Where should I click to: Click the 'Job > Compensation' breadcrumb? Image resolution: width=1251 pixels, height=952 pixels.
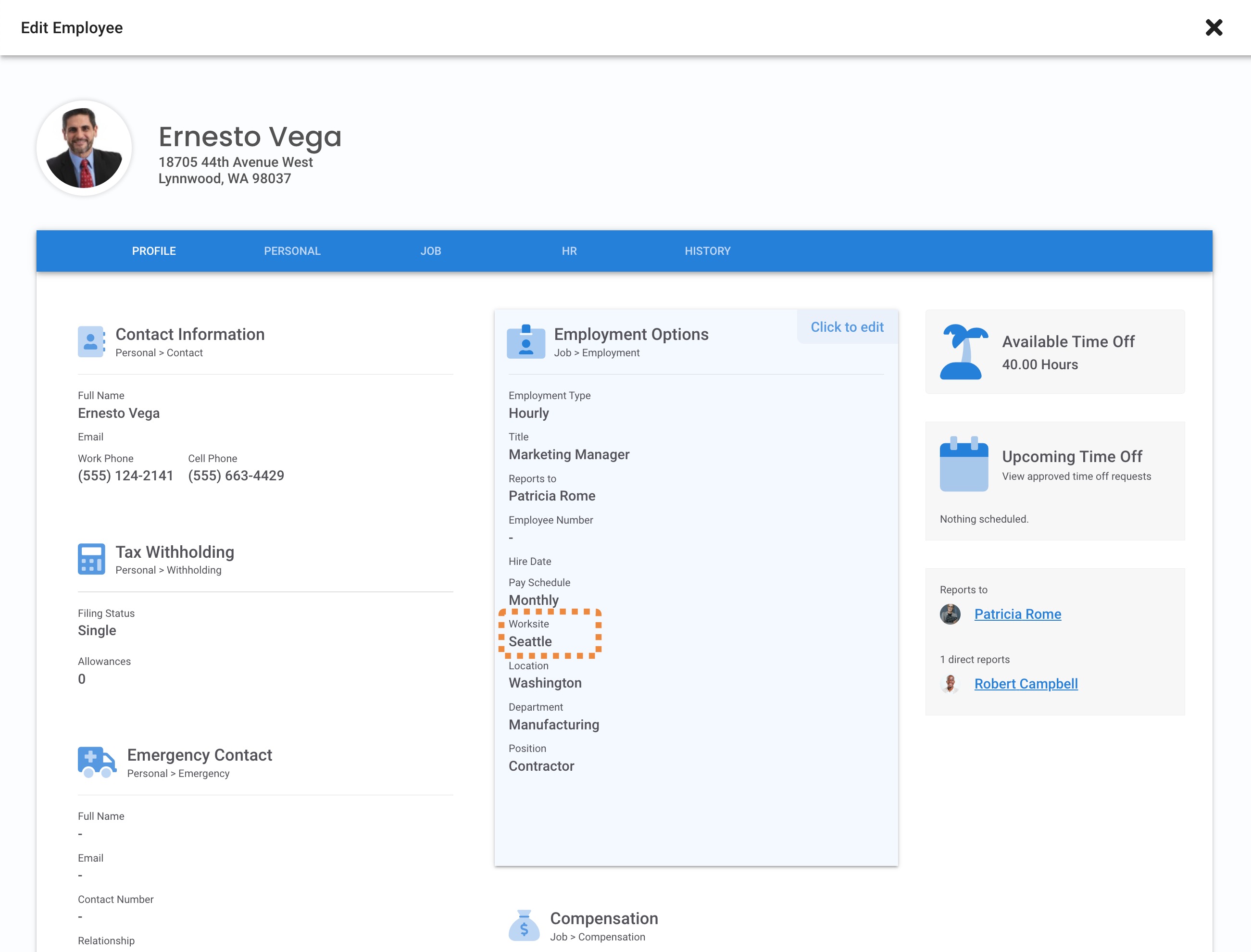[x=598, y=937]
